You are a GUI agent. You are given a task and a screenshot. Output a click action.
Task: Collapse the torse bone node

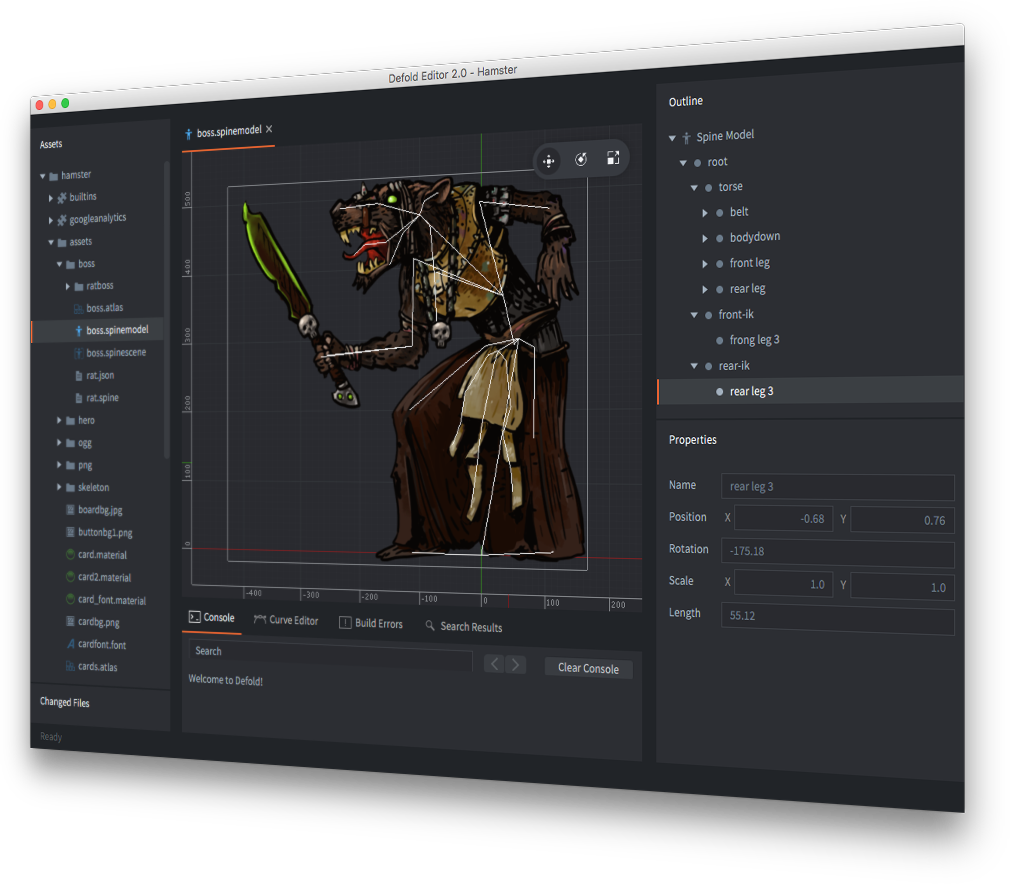tap(694, 188)
